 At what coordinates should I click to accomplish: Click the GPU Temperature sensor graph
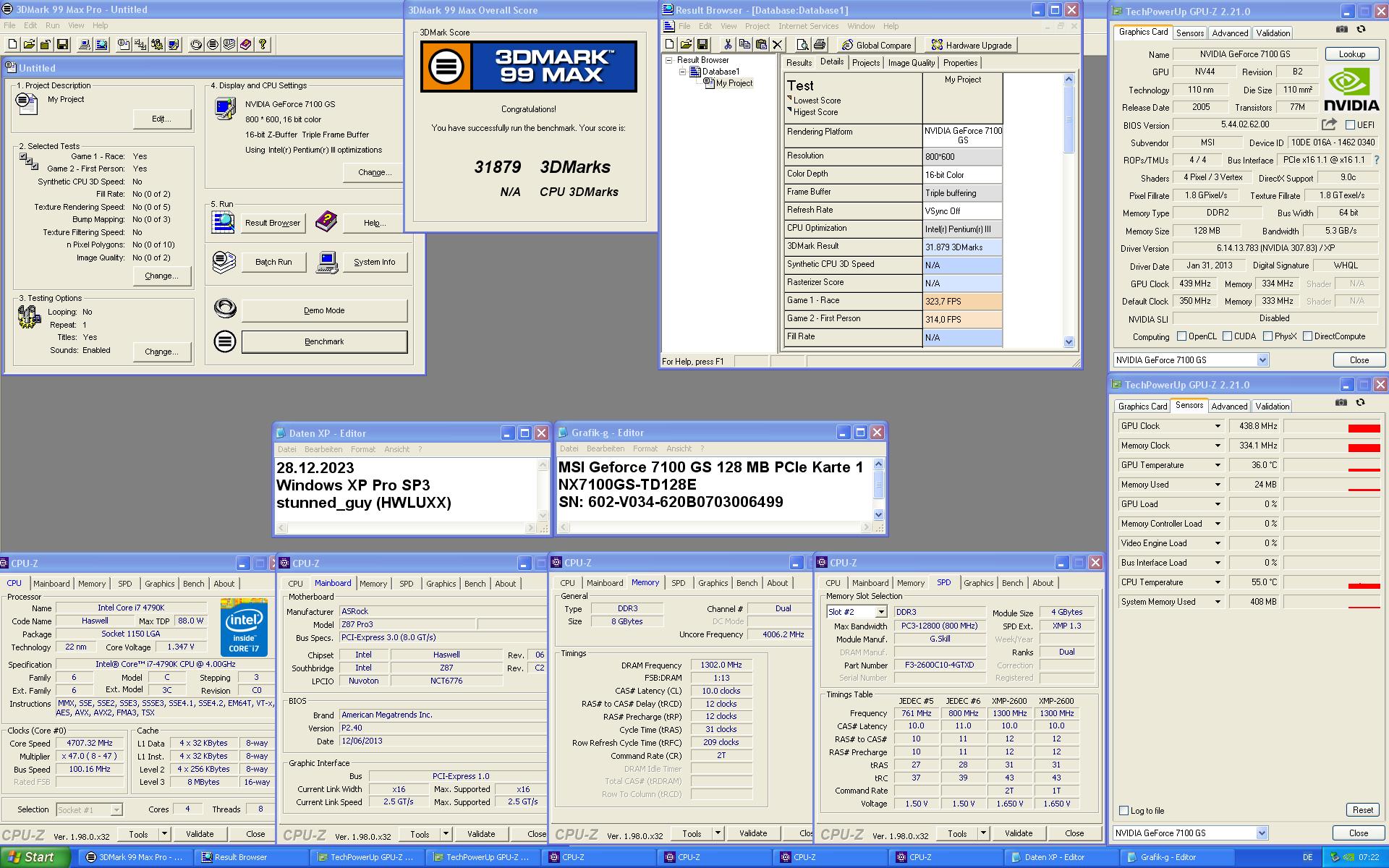1332,466
